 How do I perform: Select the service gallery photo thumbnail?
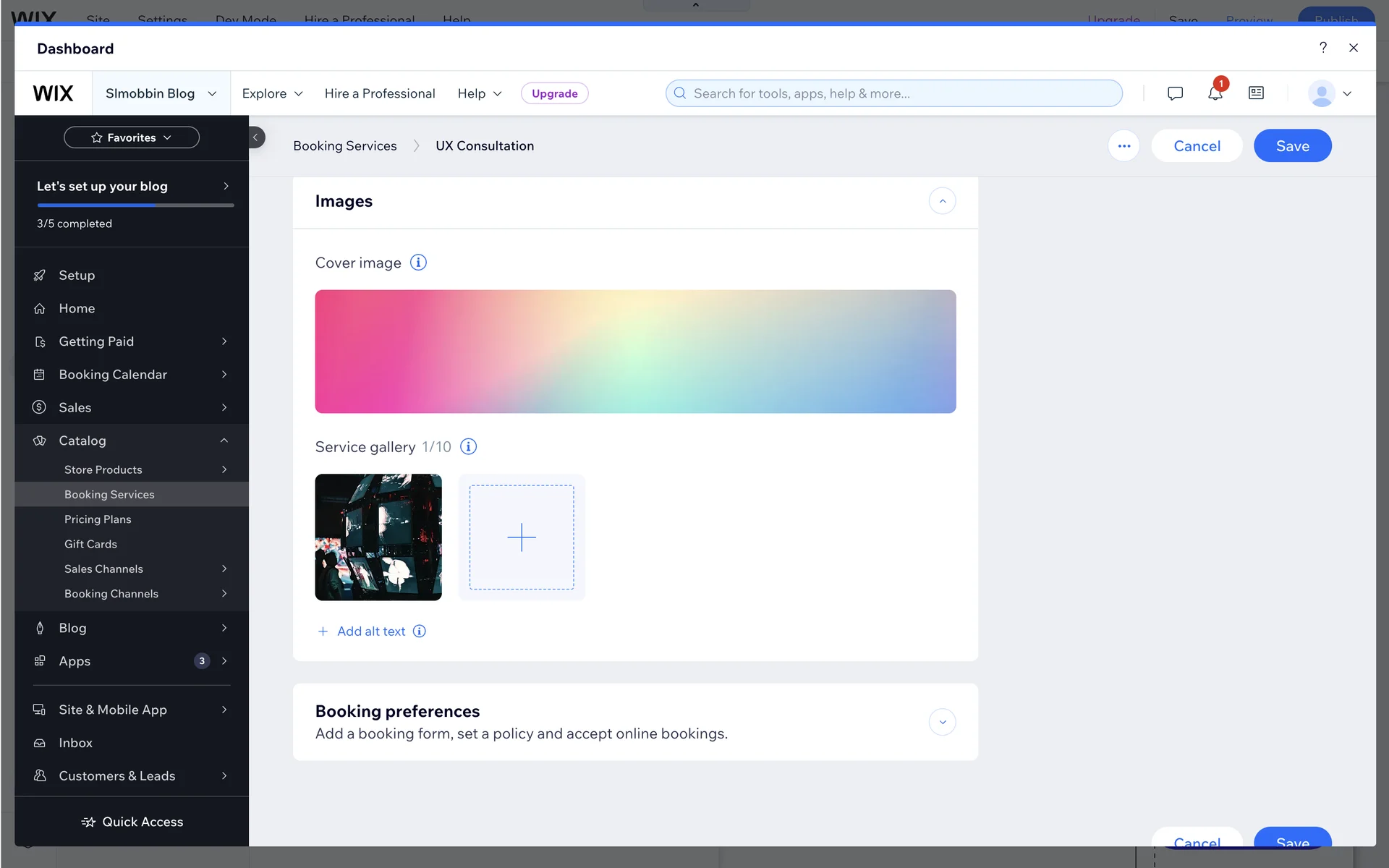[378, 537]
